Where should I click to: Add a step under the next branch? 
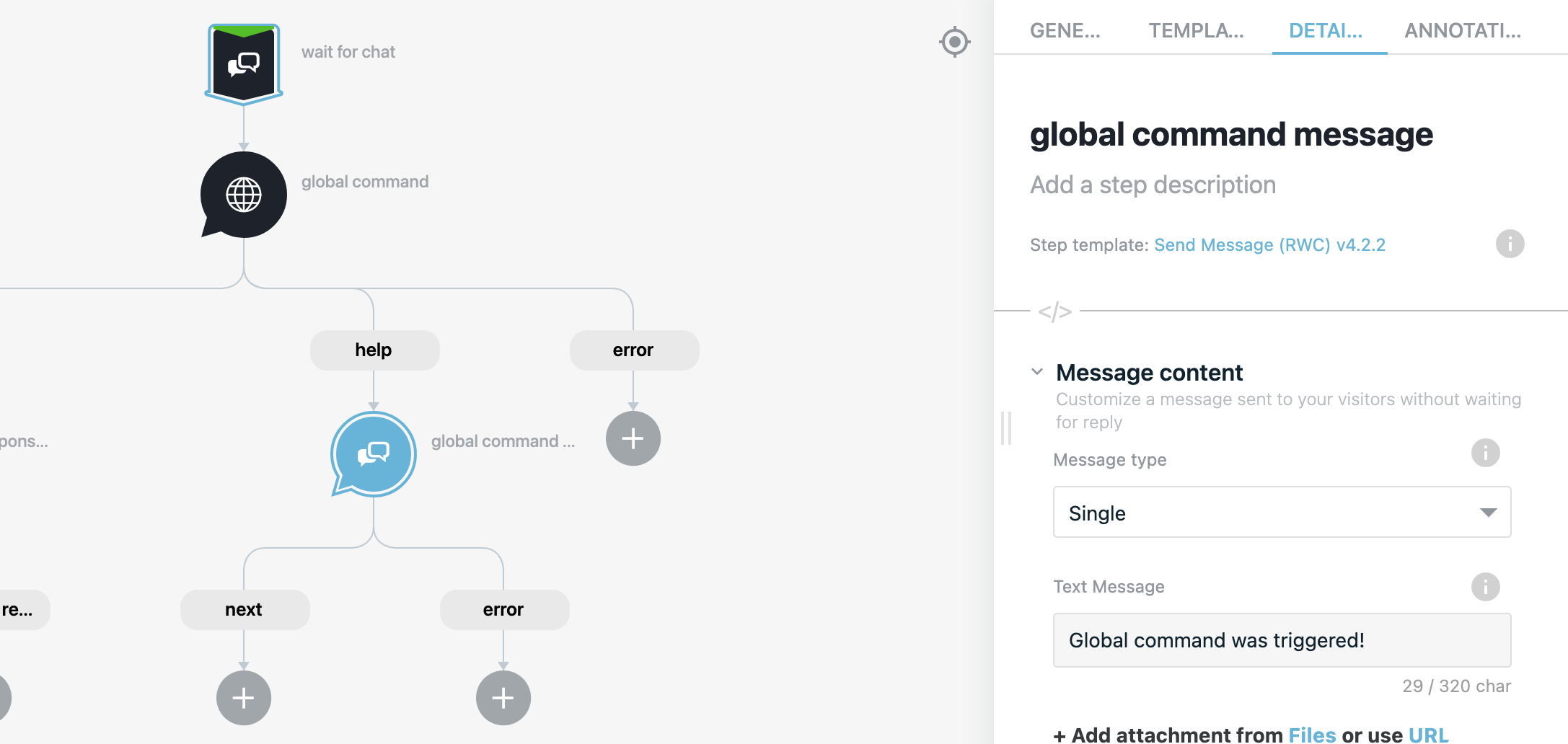pyautogui.click(x=244, y=698)
